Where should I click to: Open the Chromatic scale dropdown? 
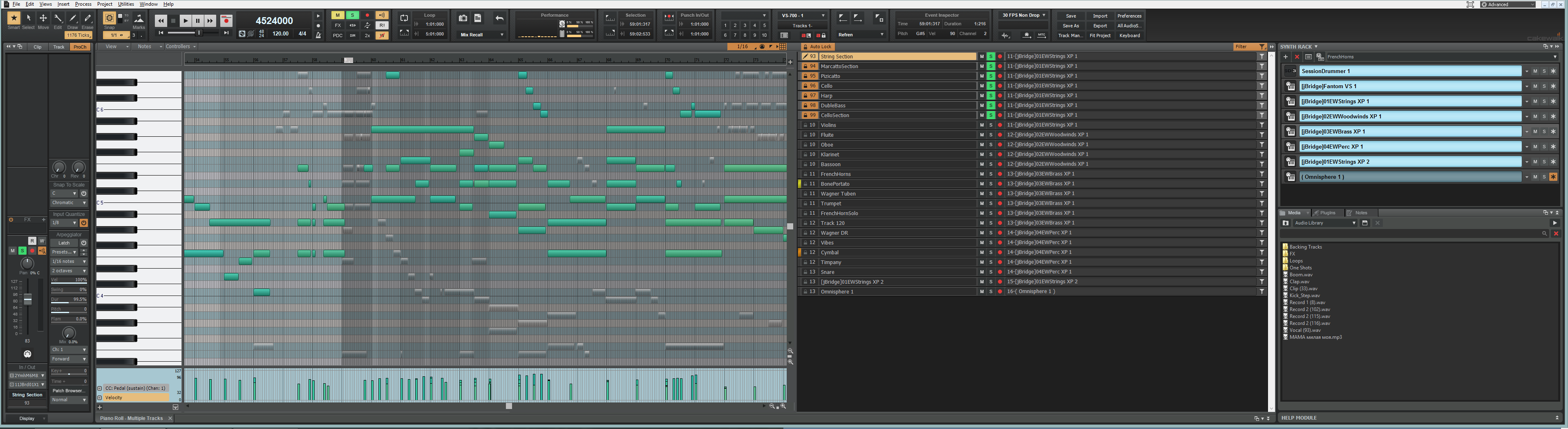69,203
